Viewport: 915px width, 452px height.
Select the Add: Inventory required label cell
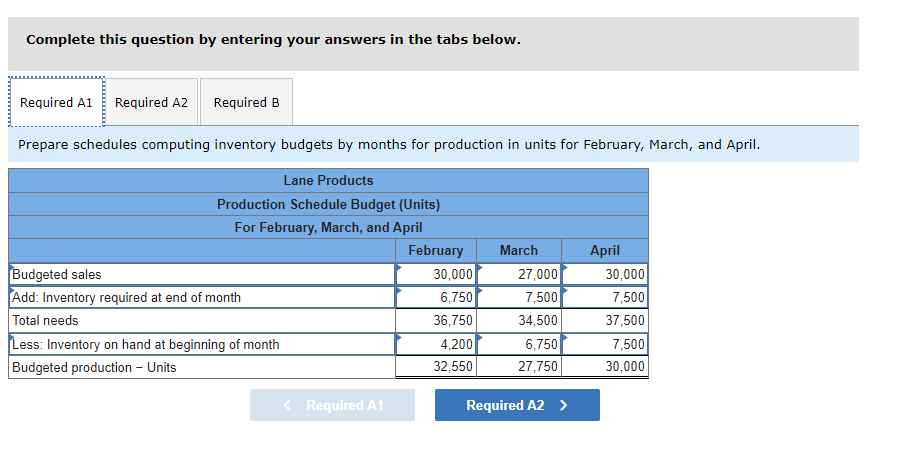tap(200, 297)
